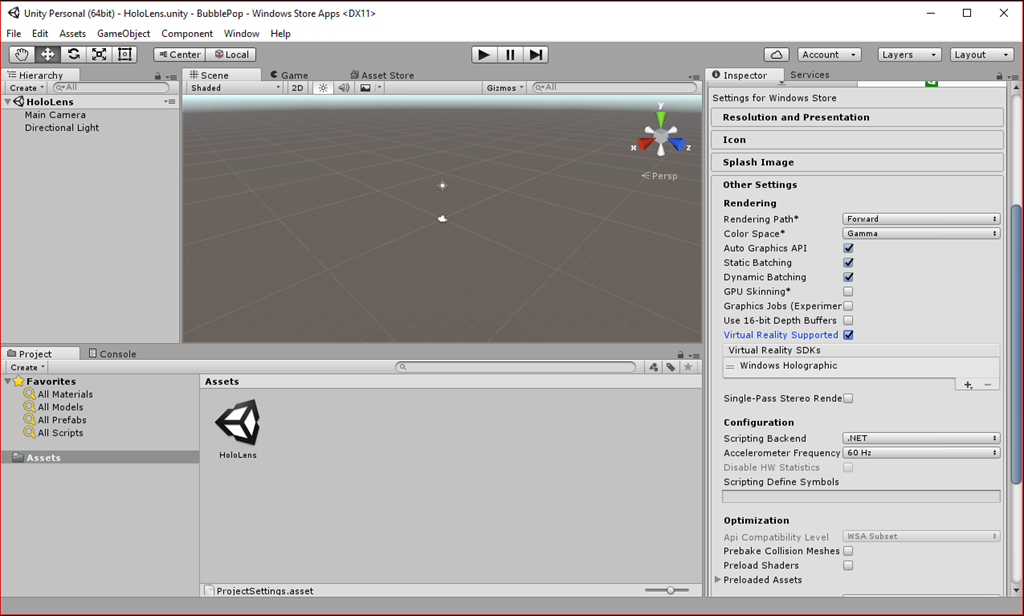Click the Save search star icon
This screenshot has height=616, width=1024.
point(688,367)
